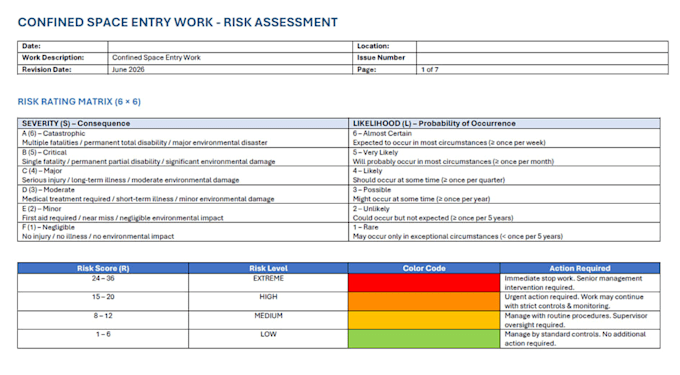
Task: Click the 'SEVERITY (S) – Consequence' header
Action: (183, 123)
